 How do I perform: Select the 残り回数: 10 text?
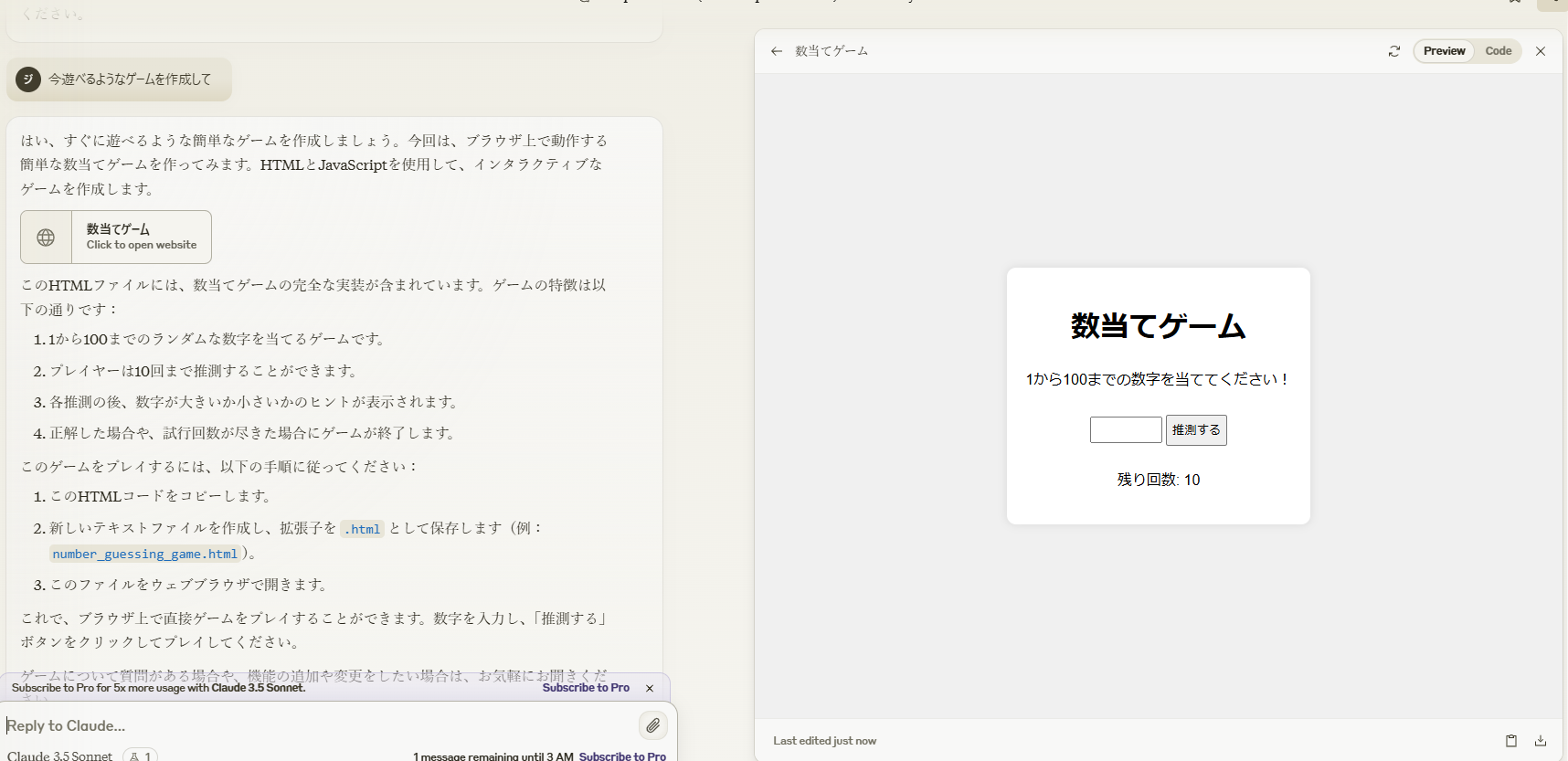1159,480
